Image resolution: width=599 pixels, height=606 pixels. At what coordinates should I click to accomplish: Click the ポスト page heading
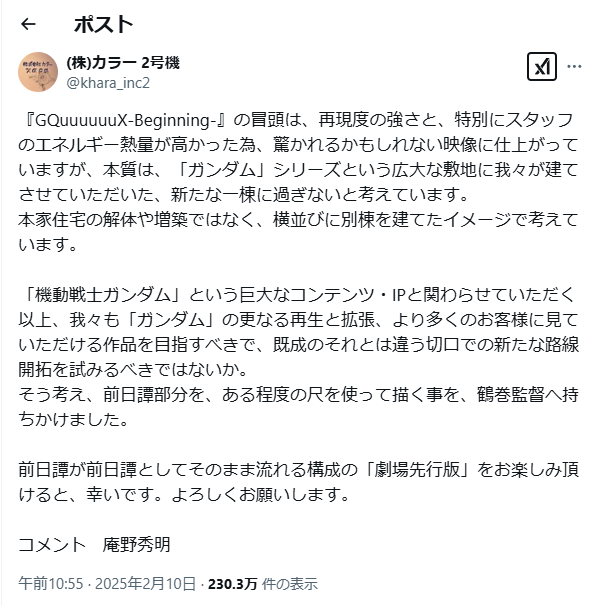coord(103,24)
